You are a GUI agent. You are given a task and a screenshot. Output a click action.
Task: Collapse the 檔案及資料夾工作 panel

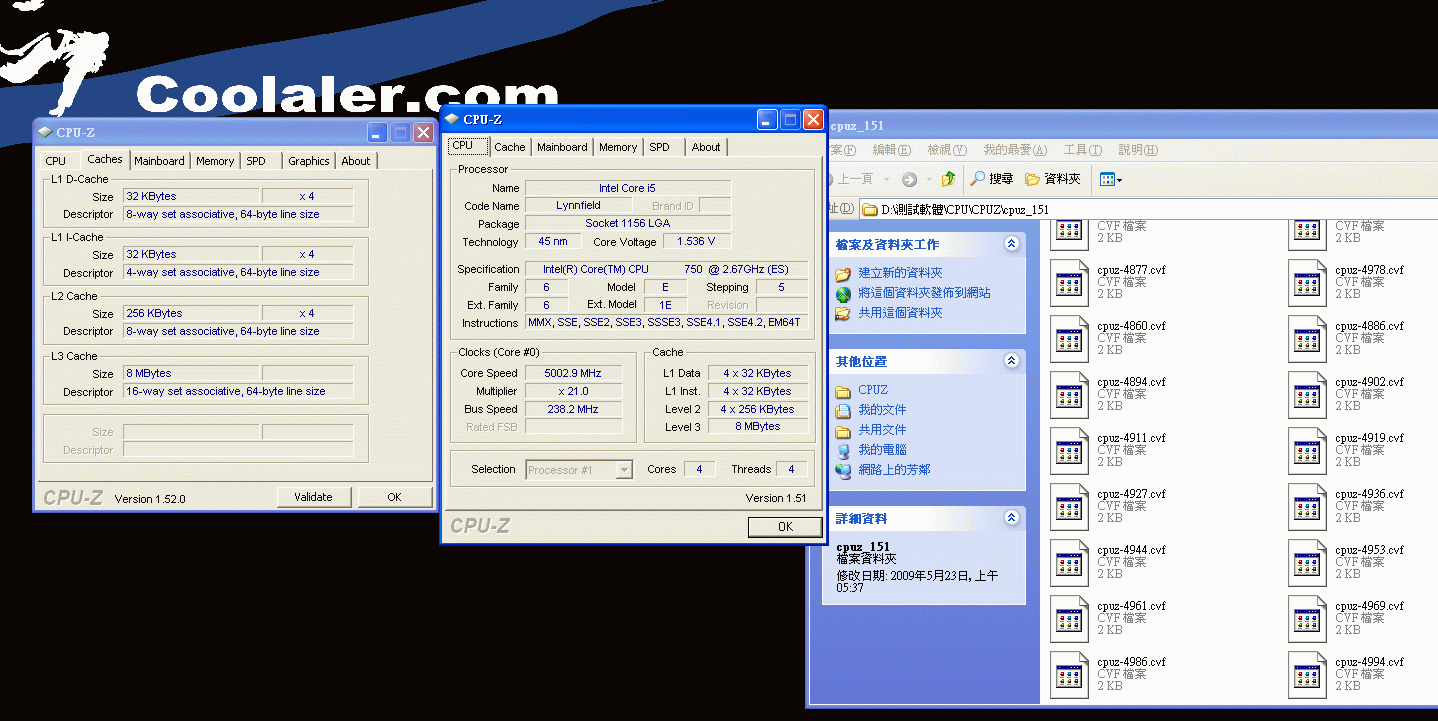tap(1011, 244)
